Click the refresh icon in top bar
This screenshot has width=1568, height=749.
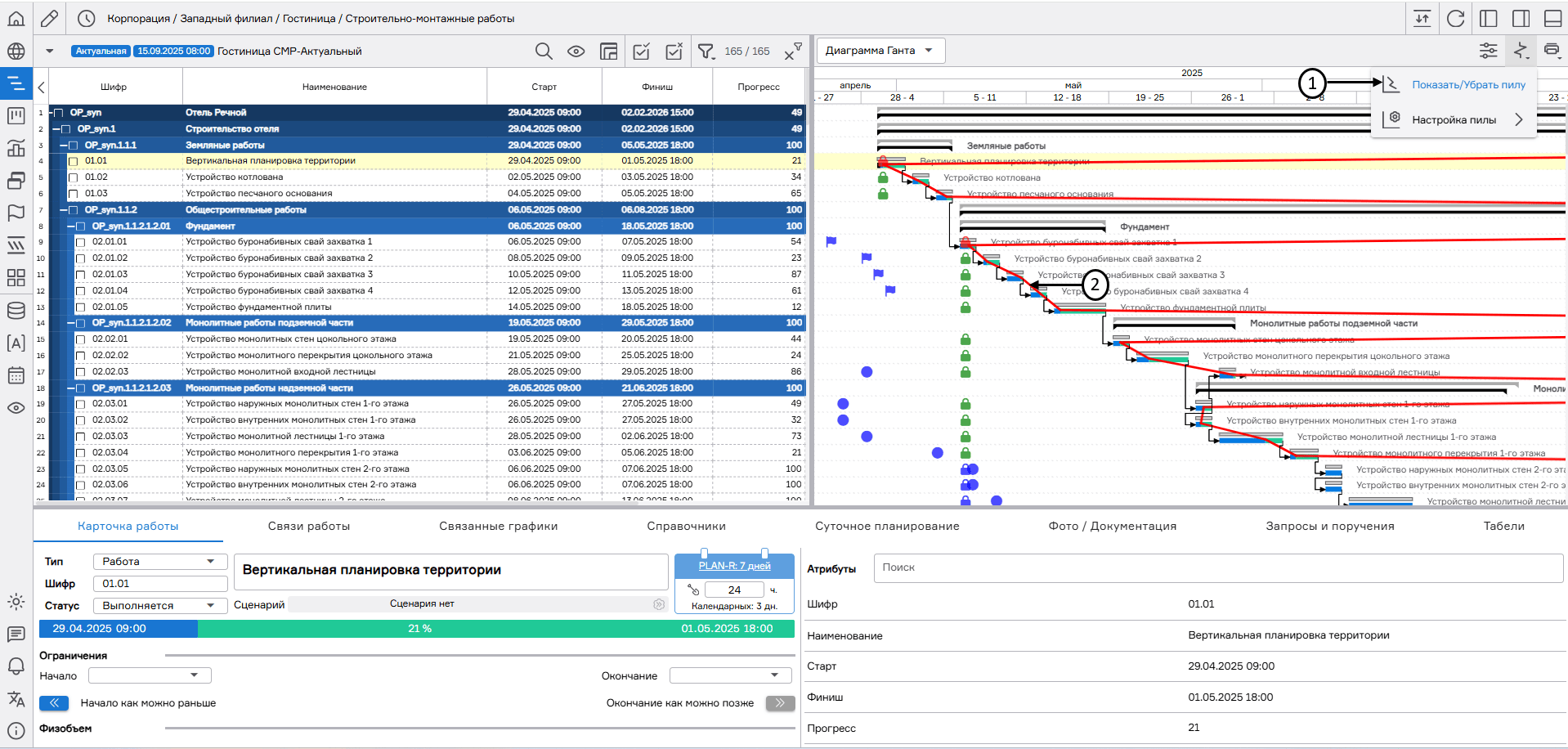1455,19
